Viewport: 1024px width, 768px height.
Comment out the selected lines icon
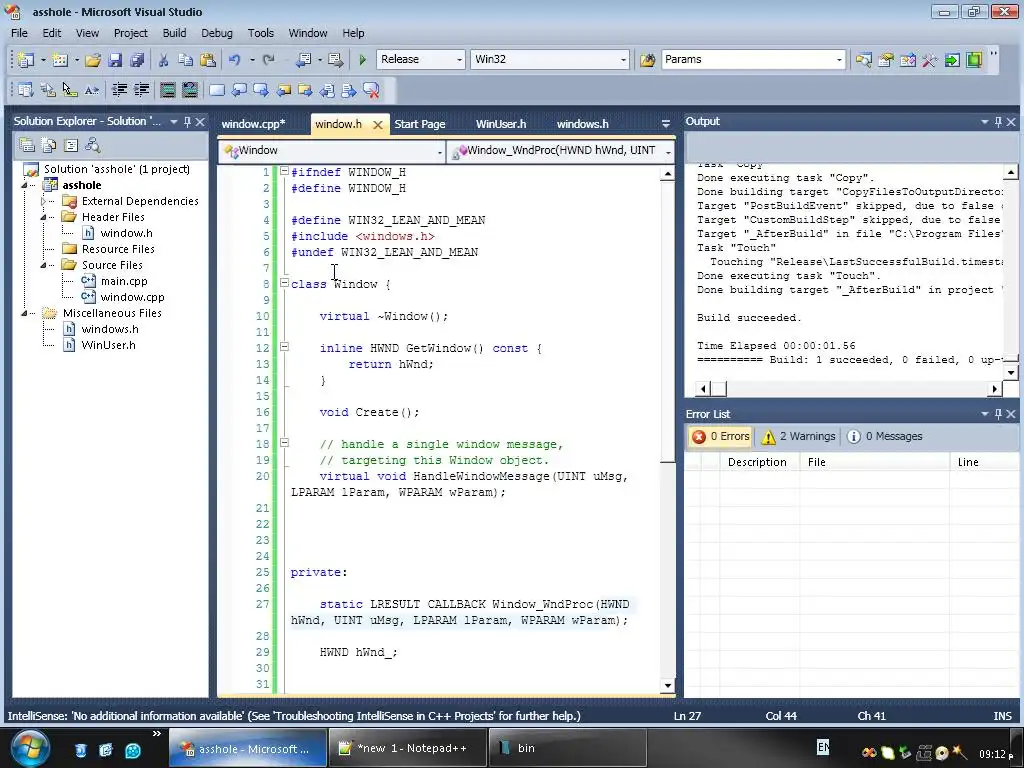(x=168, y=90)
